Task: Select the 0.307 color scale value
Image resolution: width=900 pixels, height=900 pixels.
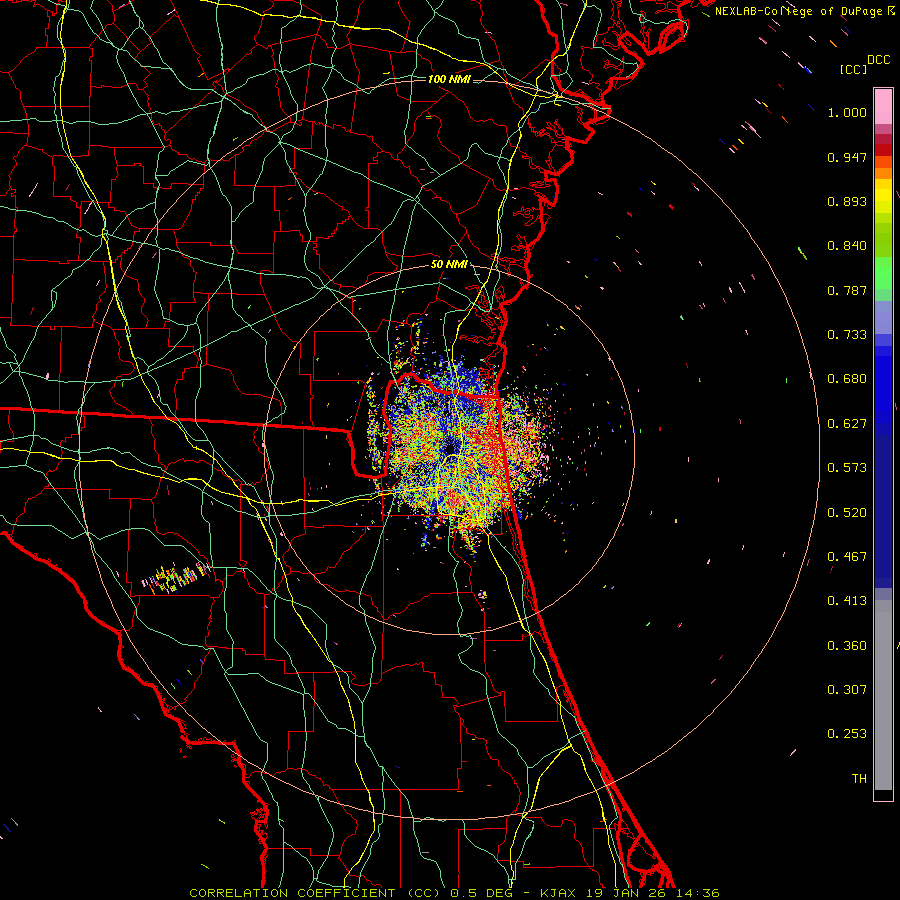Action: click(x=847, y=690)
